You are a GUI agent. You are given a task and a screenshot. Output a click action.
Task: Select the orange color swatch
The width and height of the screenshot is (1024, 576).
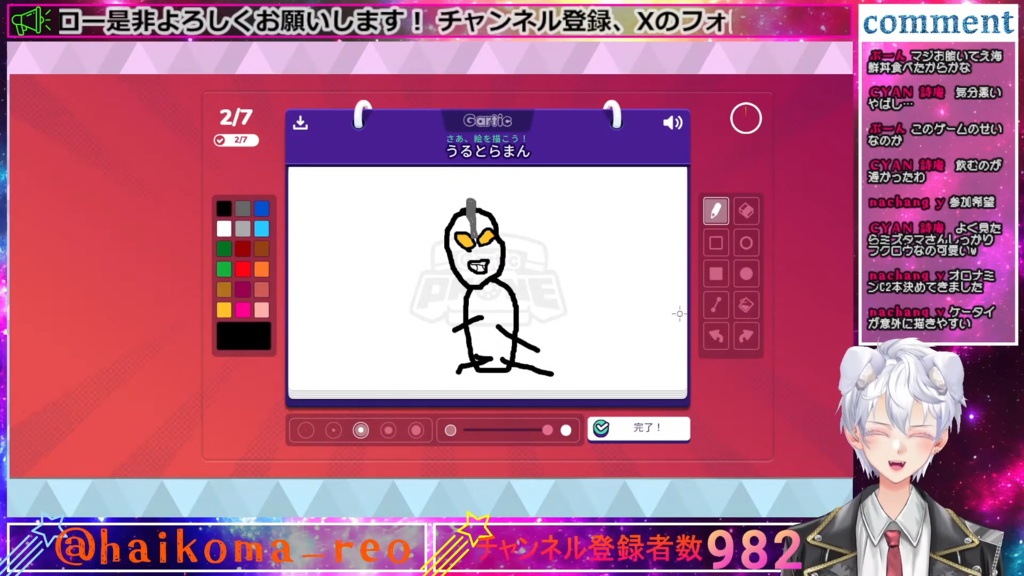point(262,269)
